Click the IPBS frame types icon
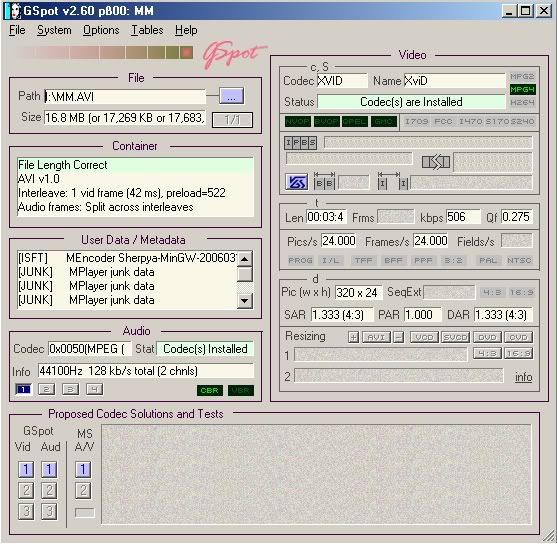Viewport: 557px width, 544px height. coord(300,143)
